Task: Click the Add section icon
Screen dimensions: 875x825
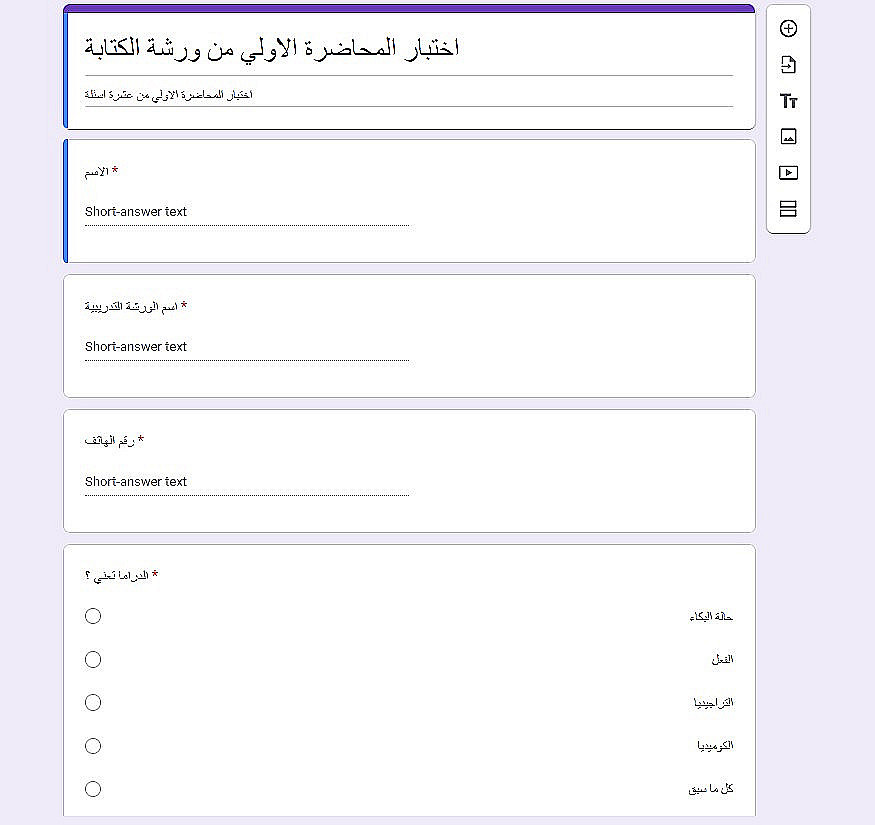Action: click(x=788, y=209)
